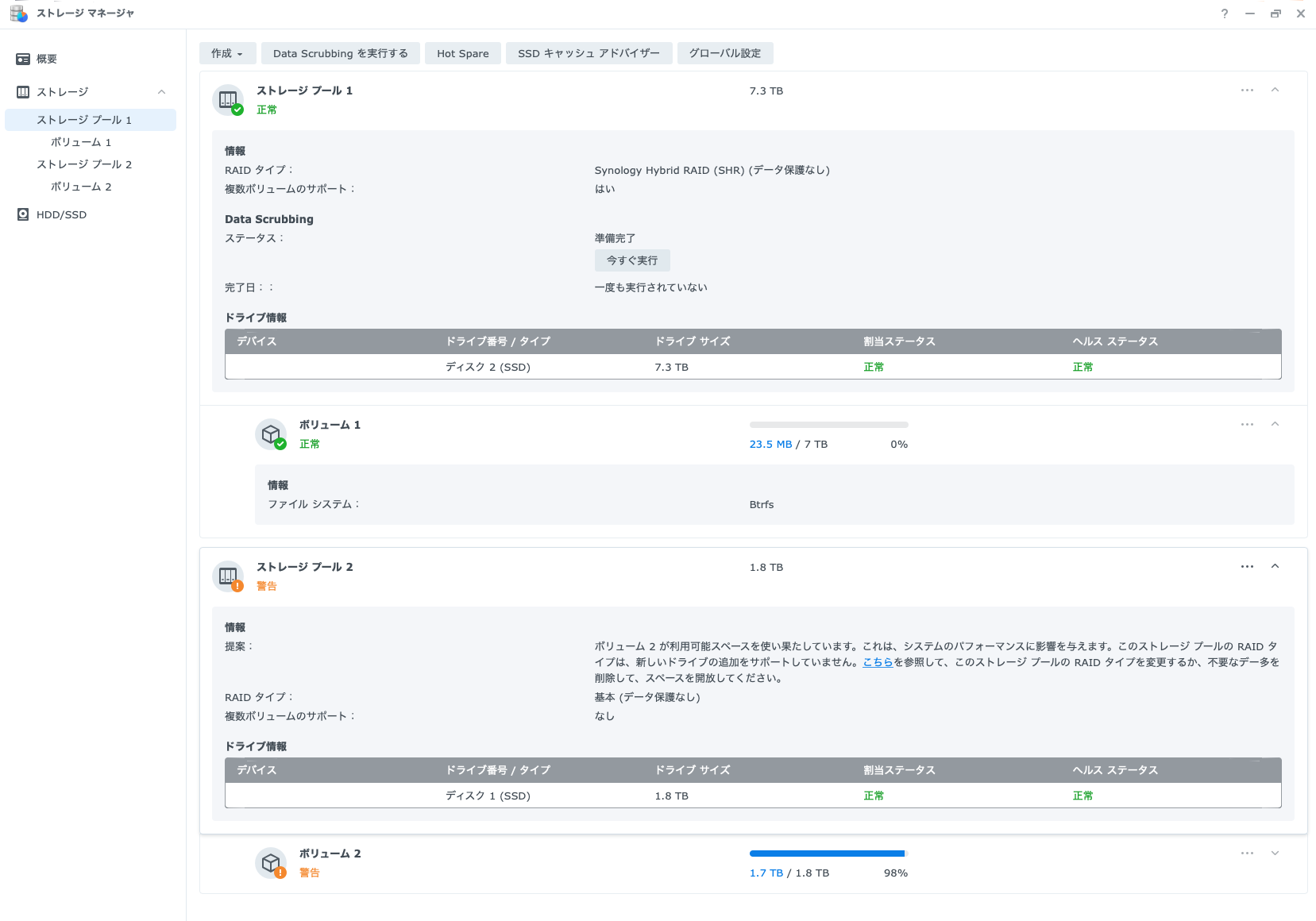Click the Storage Pool 1 status icon

(229, 100)
